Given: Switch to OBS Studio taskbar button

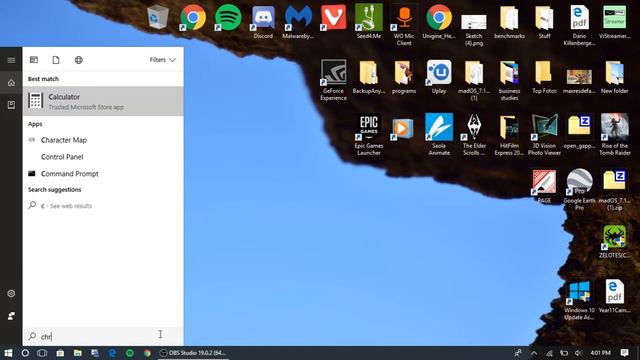Looking at the screenshot, I should (x=193, y=353).
